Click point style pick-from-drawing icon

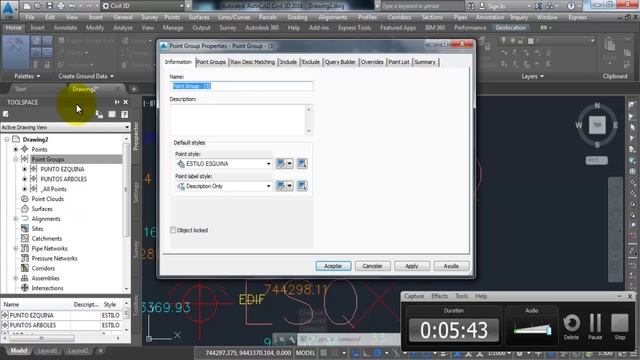click(302, 164)
